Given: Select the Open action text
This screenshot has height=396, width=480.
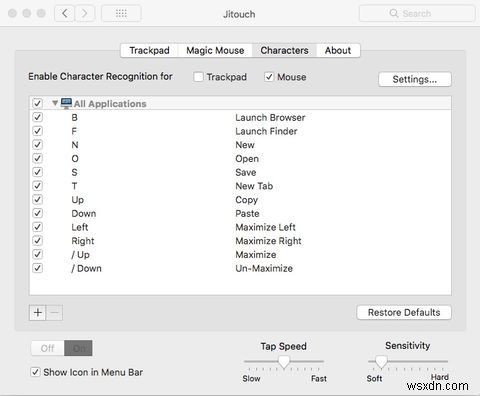Looking at the screenshot, I should point(247,159).
